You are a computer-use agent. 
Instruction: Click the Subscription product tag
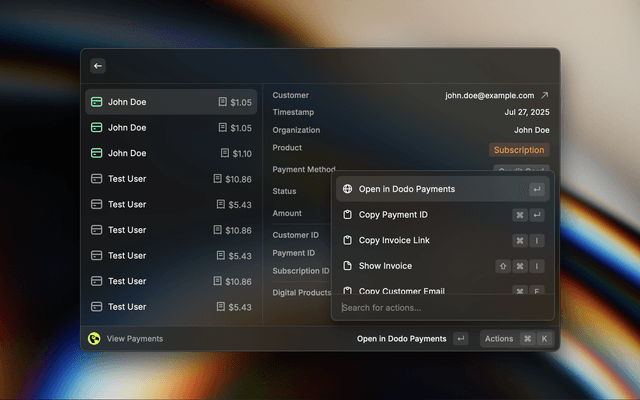519,150
